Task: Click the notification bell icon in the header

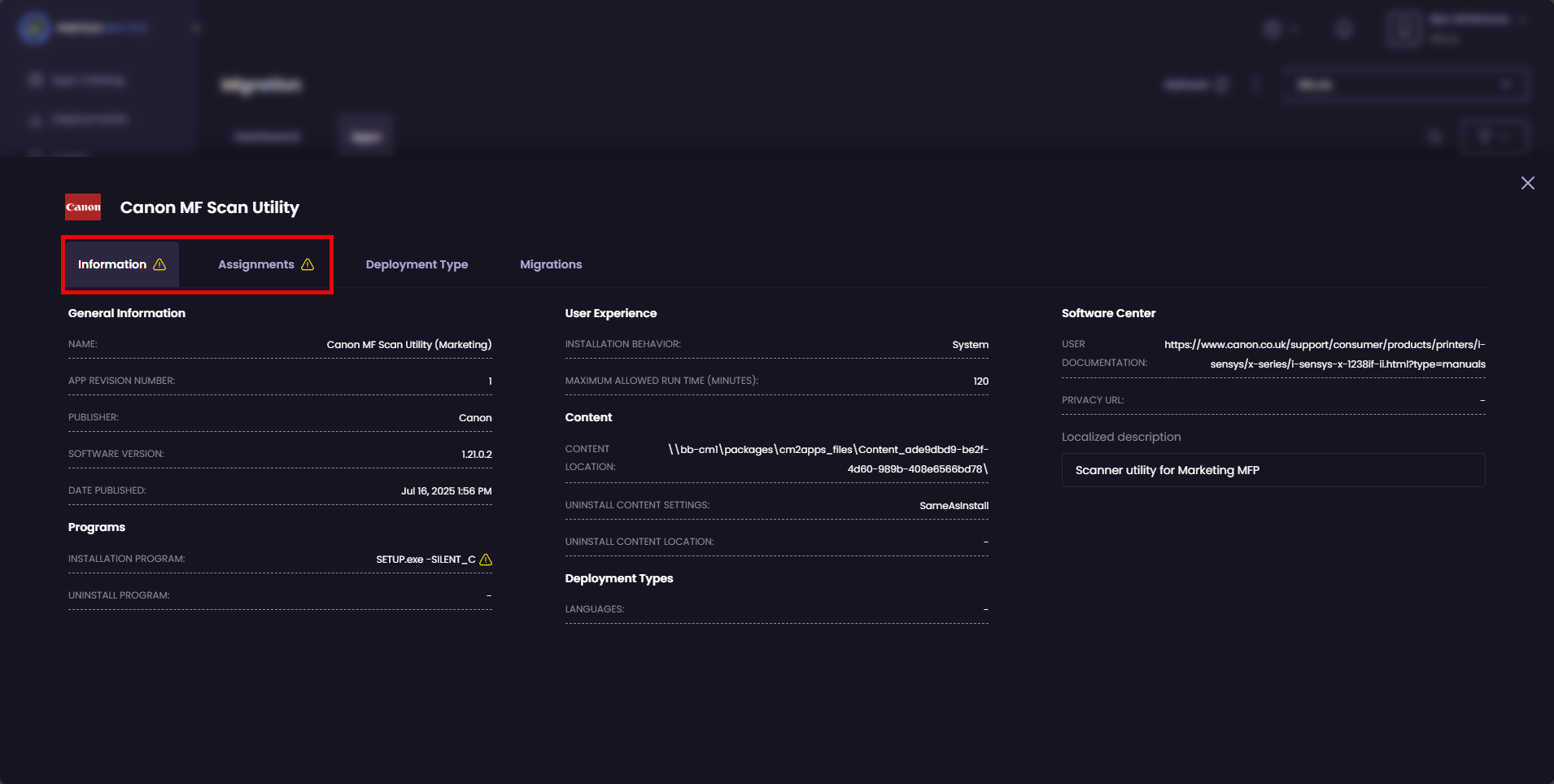Action: [x=1343, y=28]
